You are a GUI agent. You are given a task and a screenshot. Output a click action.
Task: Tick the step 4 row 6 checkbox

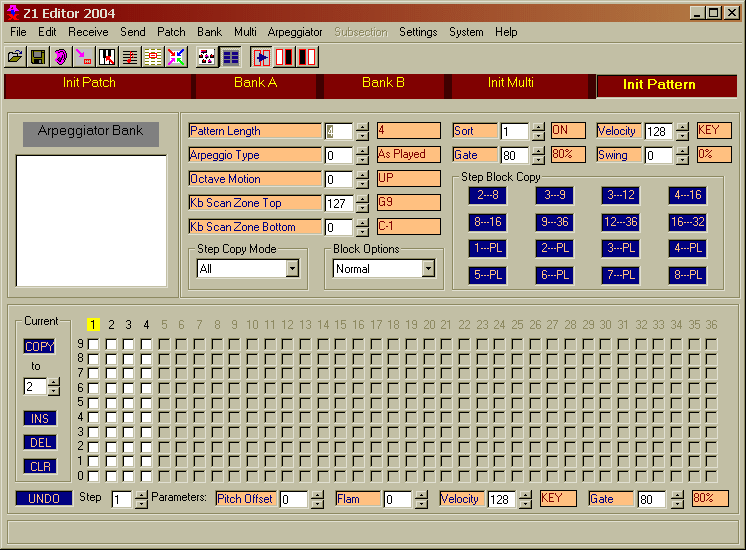tap(147, 388)
